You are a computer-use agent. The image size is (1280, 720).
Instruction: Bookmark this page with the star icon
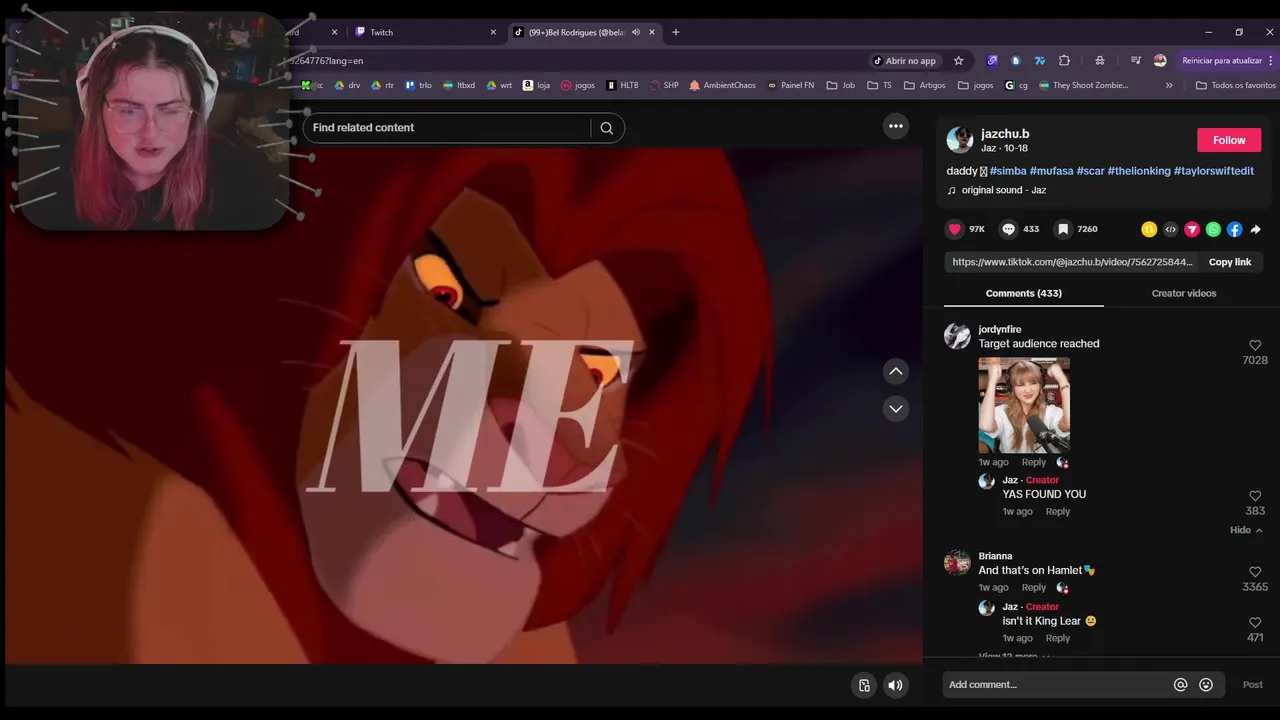pos(958,60)
